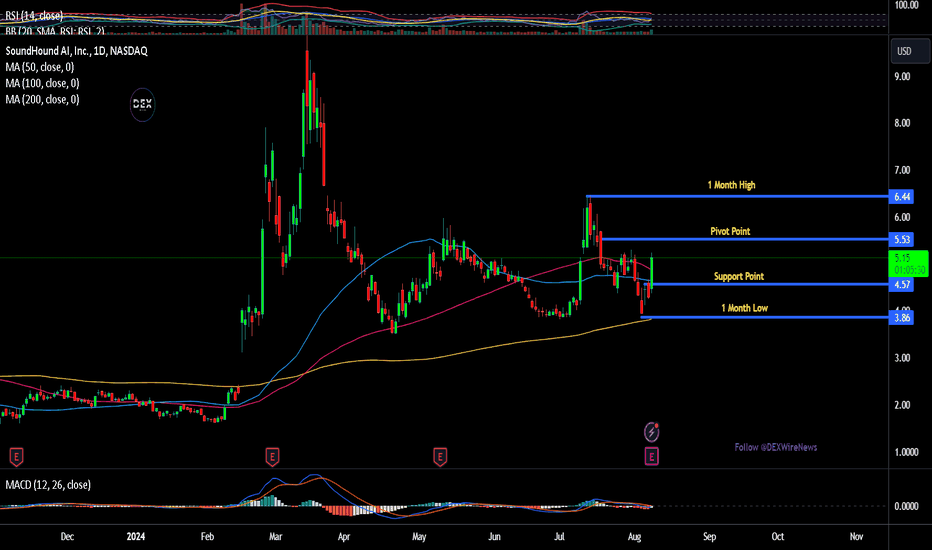The height and width of the screenshot is (550, 932).
Task: Click the 1 Month Low annotation text
Action: click(x=744, y=308)
